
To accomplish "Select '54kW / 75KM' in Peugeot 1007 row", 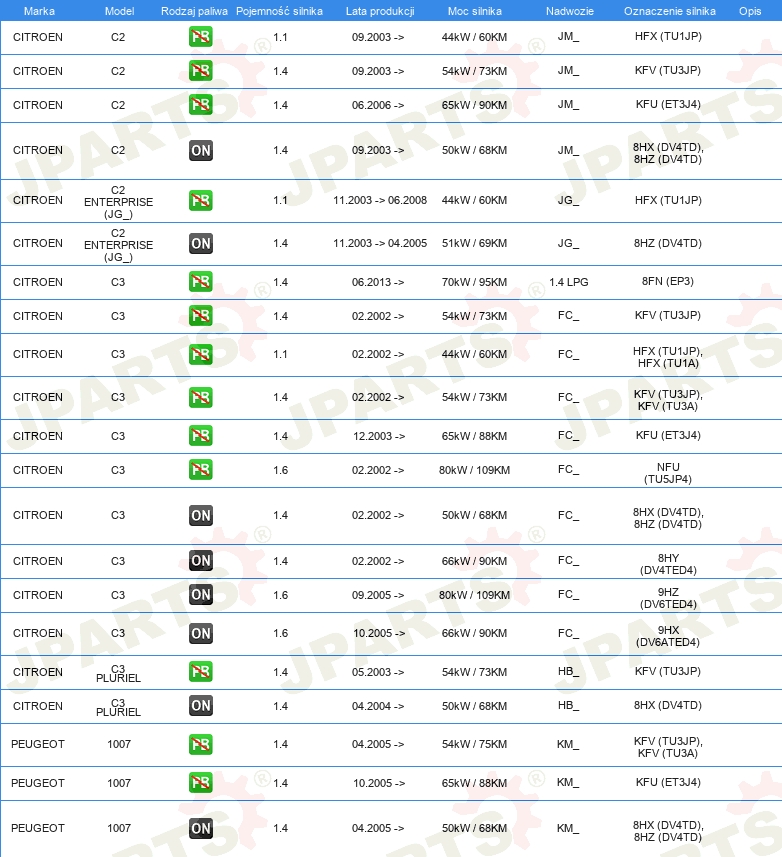I will 474,744.
